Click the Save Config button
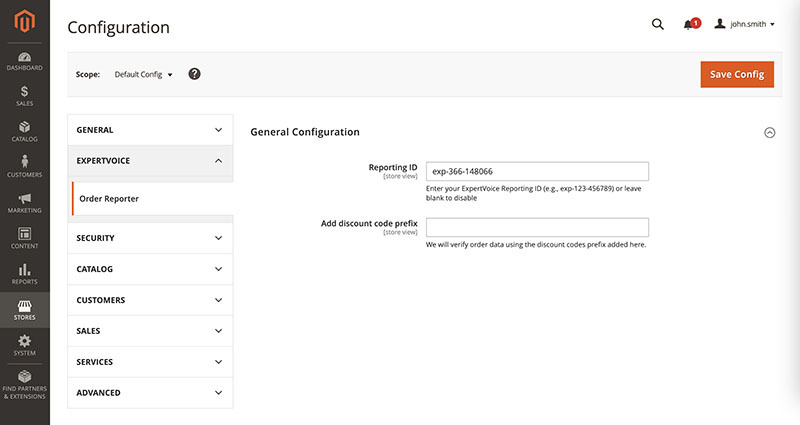Image resolution: width=800 pixels, height=425 pixels. click(737, 74)
